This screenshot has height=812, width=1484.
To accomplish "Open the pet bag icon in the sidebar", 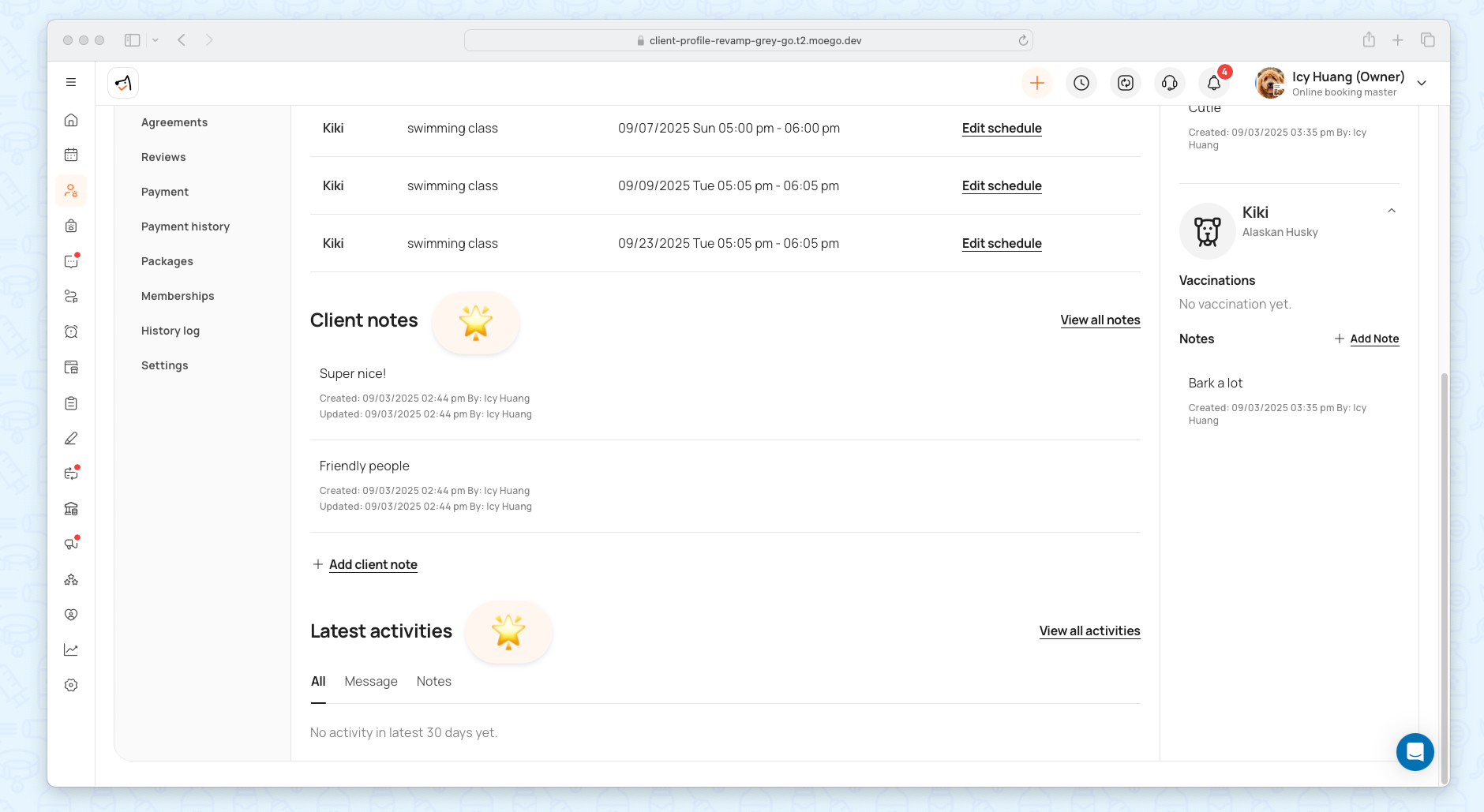I will click(71, 226).
